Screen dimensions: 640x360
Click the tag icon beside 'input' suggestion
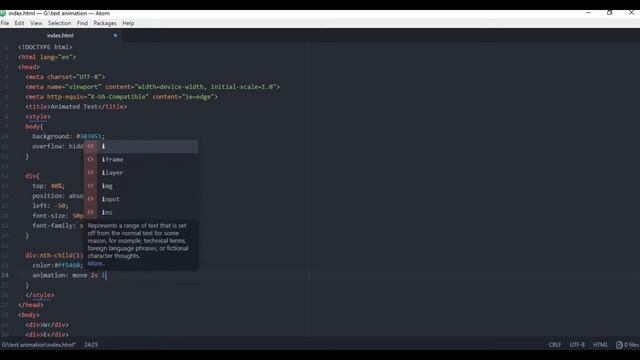91,199
